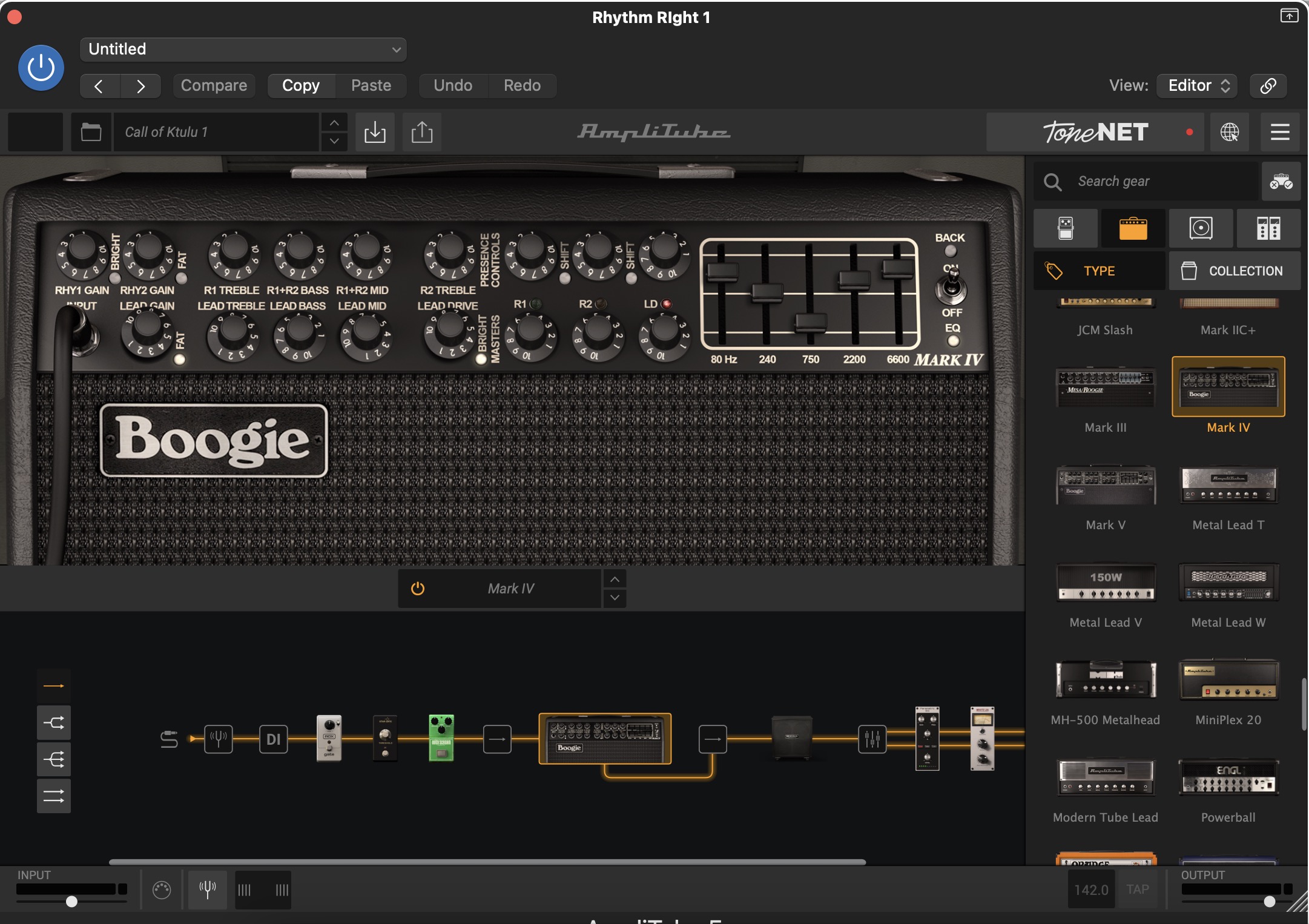Click the 6600 Hz EQ slider
The width and height of the screenshot is (1309, 924).
898,268
